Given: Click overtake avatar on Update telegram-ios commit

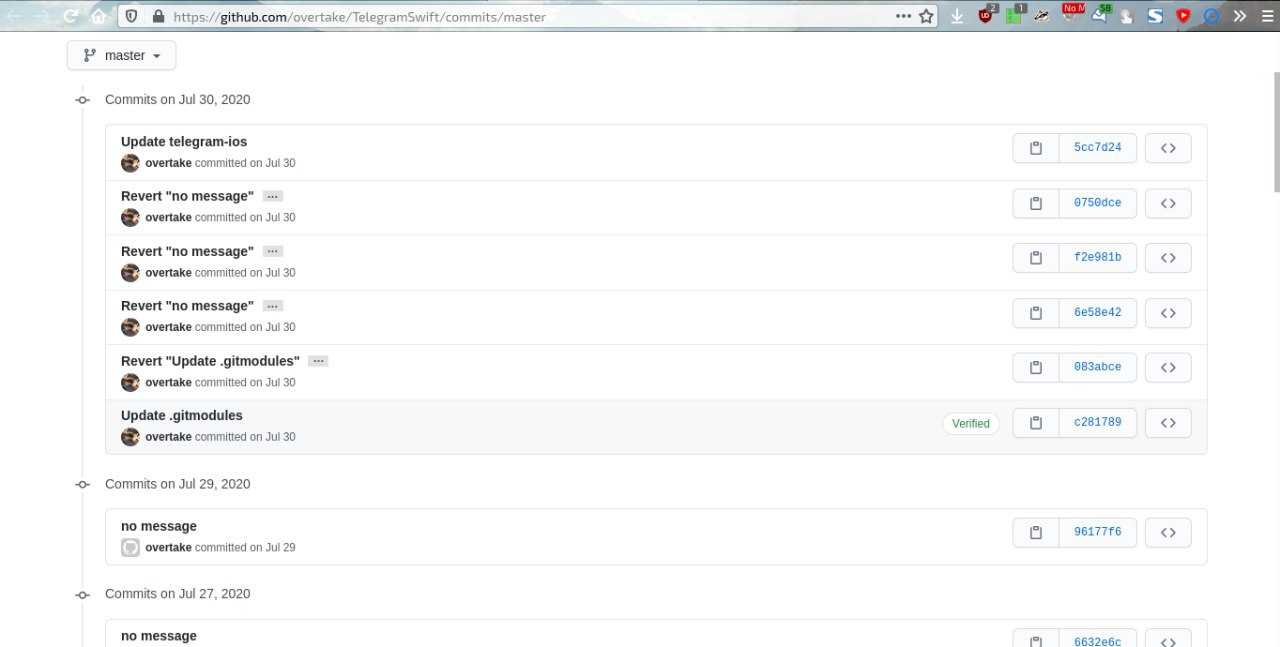Looking at the screenshot, I should (130, 163).
